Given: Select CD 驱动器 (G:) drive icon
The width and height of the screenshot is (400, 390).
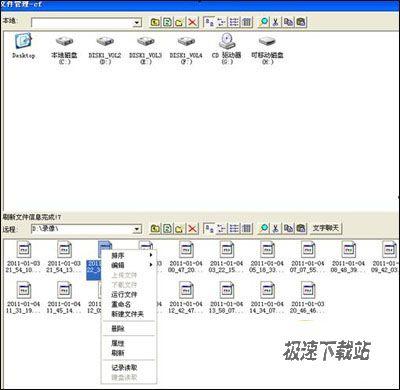Looking at the screenshot, I should pos(227,49).
